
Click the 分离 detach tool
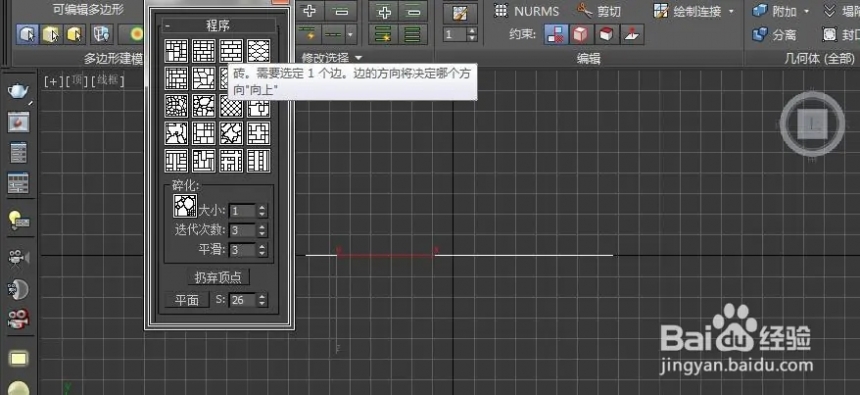click(774, 35)
